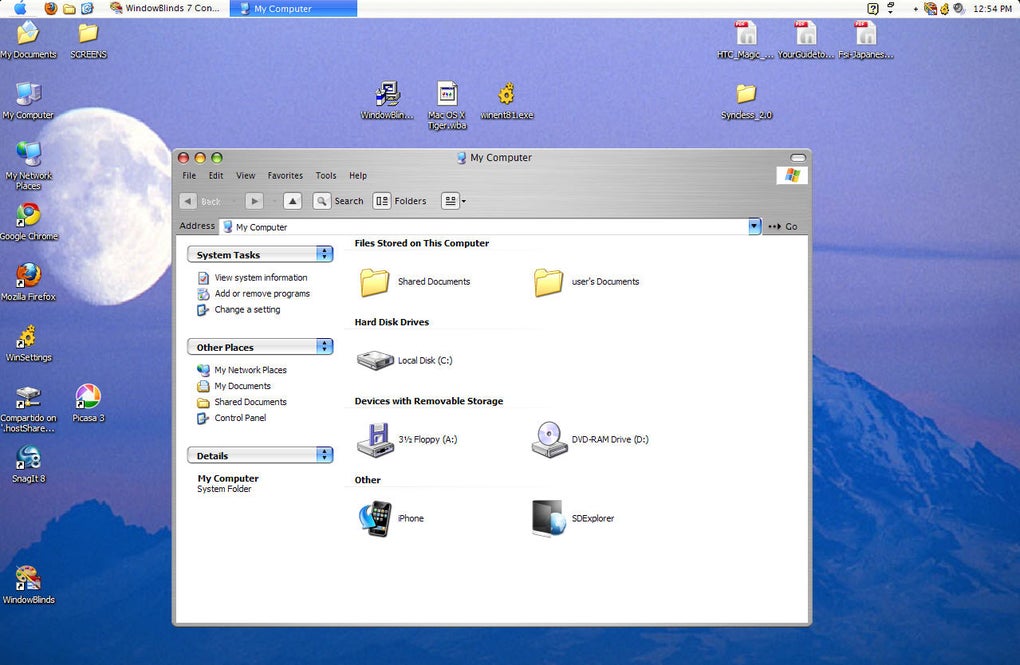Open the user's Documents folder
The image size is (1020, 665).
coord(548,282)
